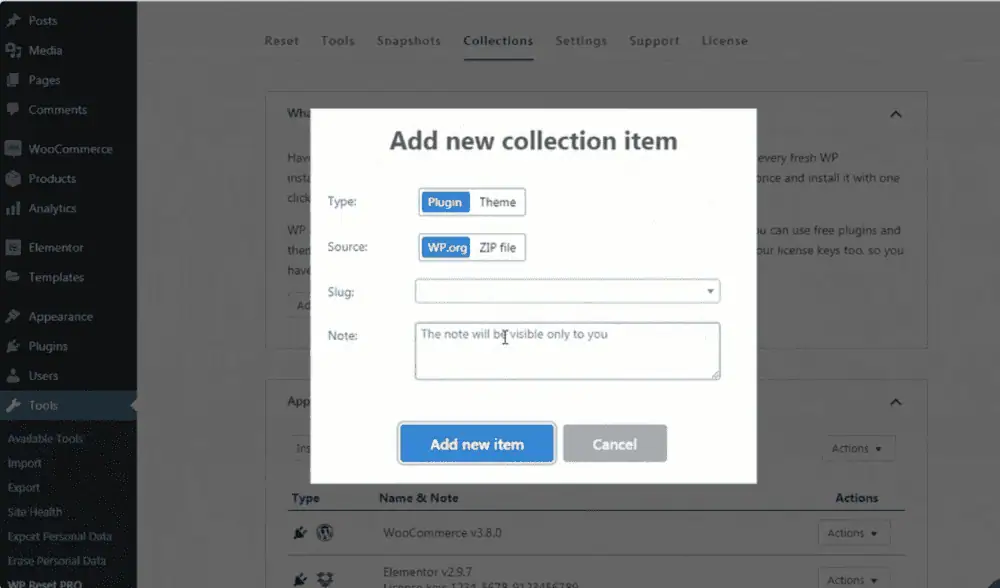Open the Products box icon
The image size is (1000, 588).
click(13, 179)
